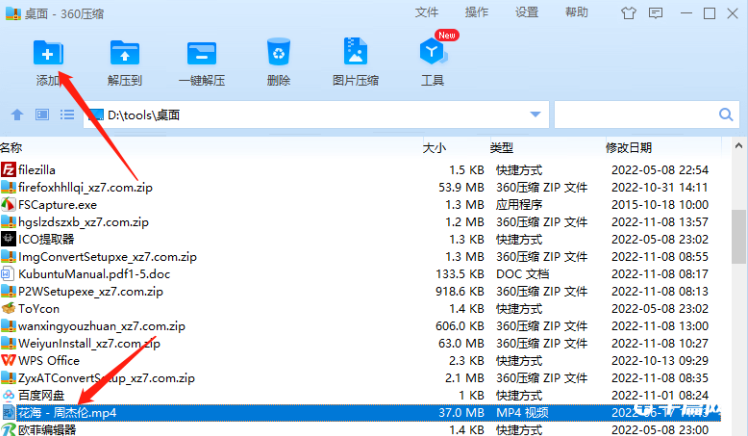
Task: Click the 37.0 MB size cell
Action: click(461, 413)
